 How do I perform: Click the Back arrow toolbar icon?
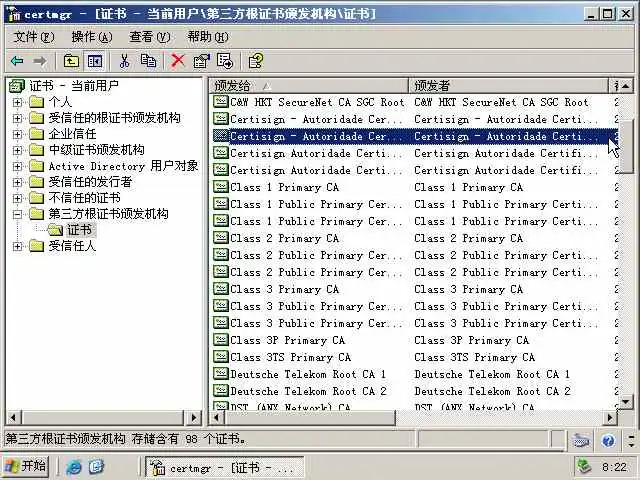[17, 61]
